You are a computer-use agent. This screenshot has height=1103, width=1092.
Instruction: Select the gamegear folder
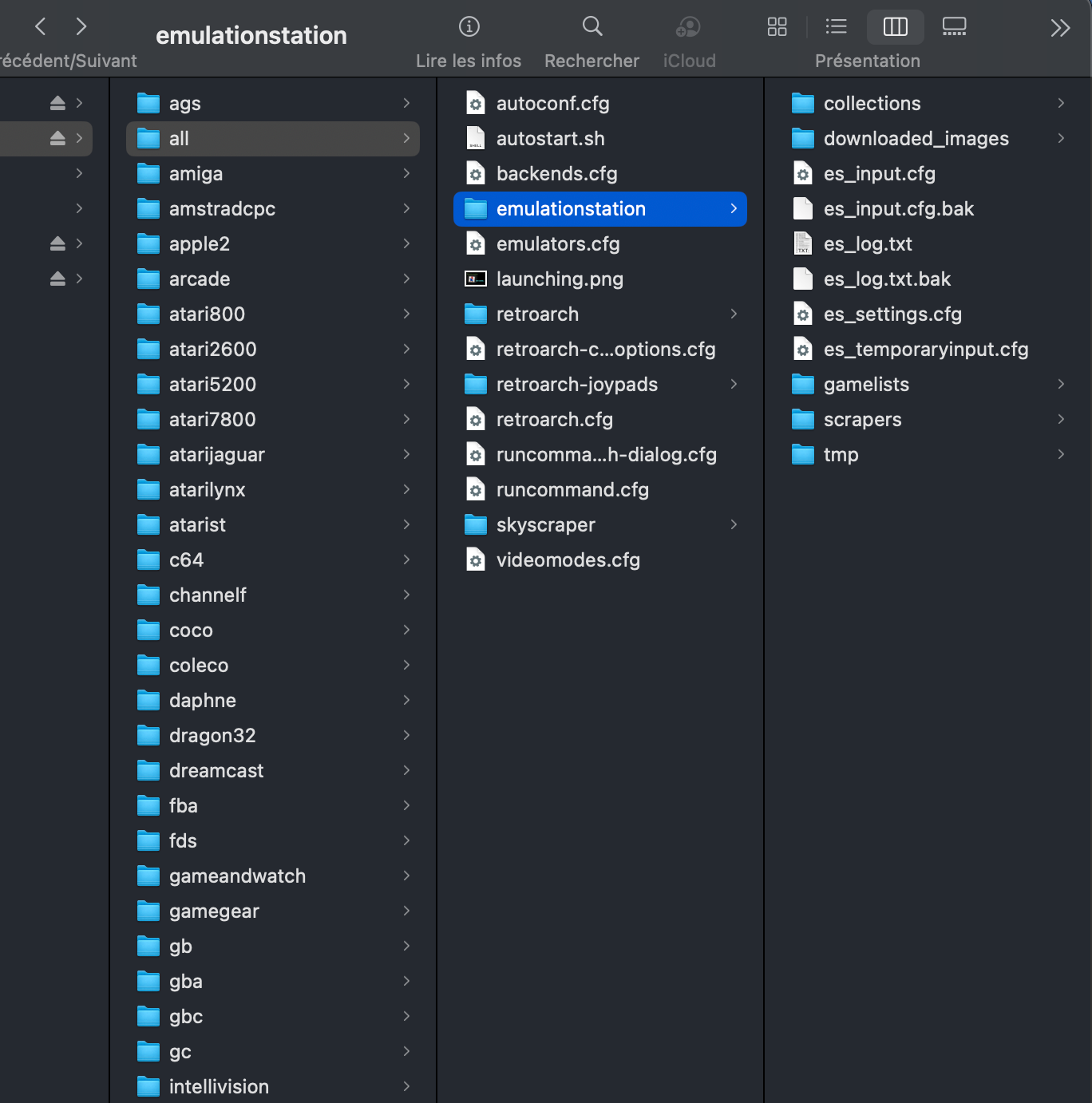(273, 911)
